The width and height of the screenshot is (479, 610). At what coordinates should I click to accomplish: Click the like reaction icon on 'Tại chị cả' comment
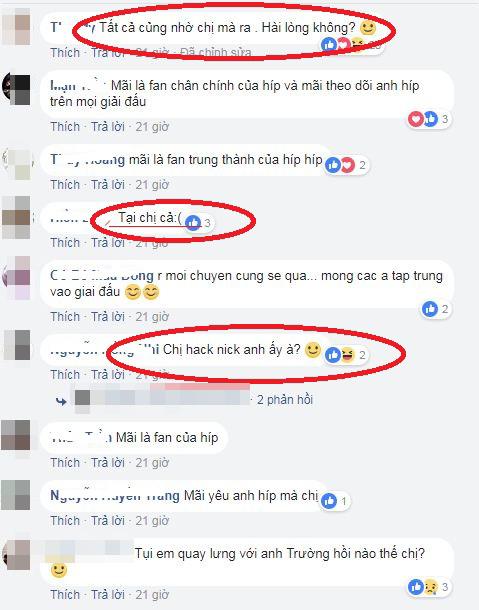[x=193, y=223]
